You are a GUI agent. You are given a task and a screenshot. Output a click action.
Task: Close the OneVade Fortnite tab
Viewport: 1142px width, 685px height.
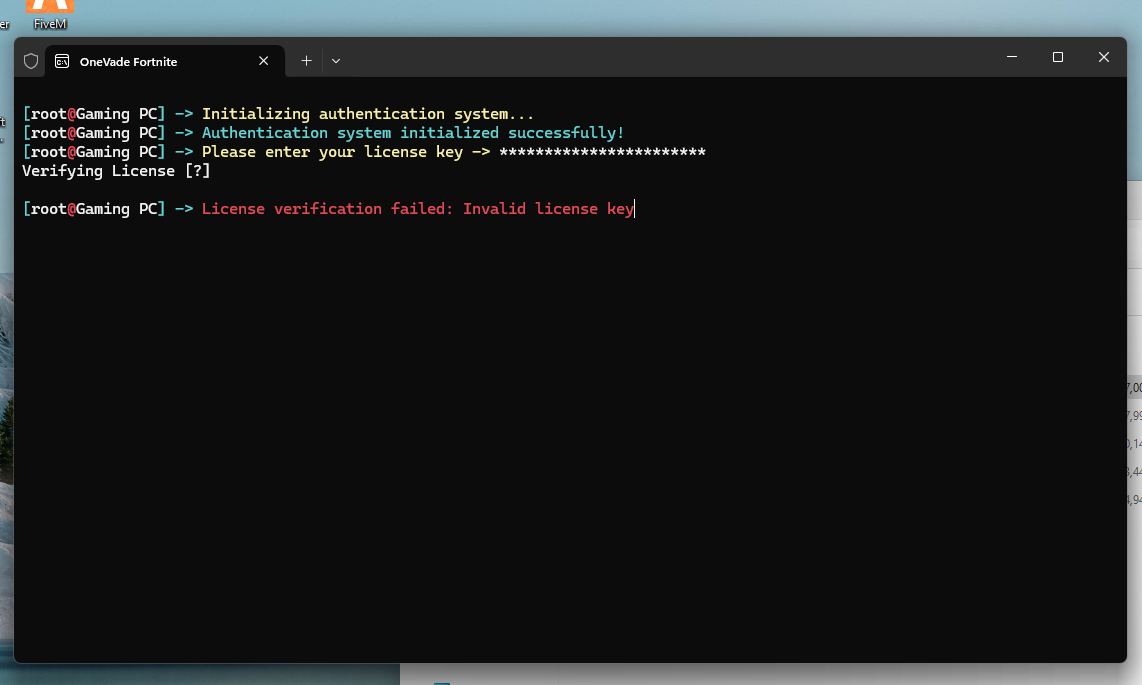[x=264, y=61]
